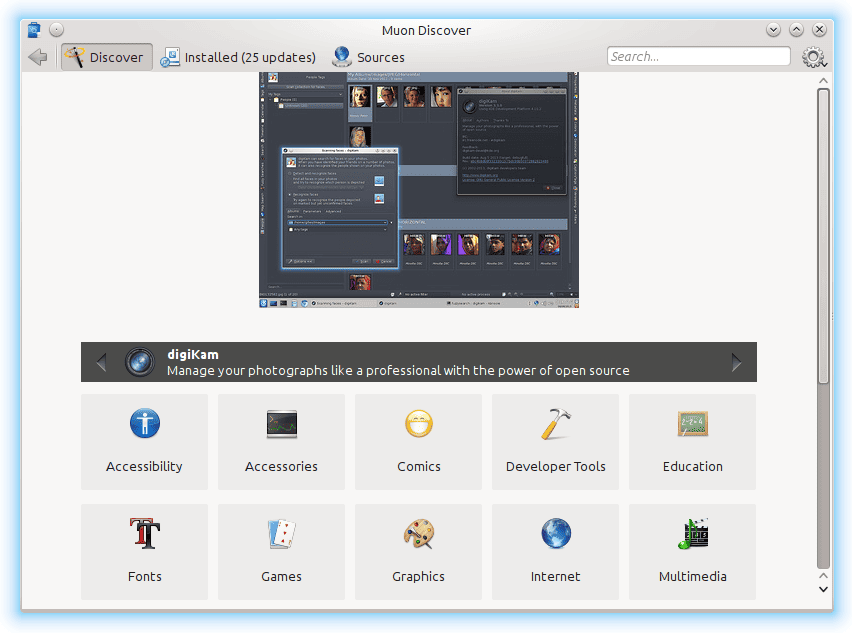852x633 pixels.
Task: Open the Internet category label
Action: [555, 576]
